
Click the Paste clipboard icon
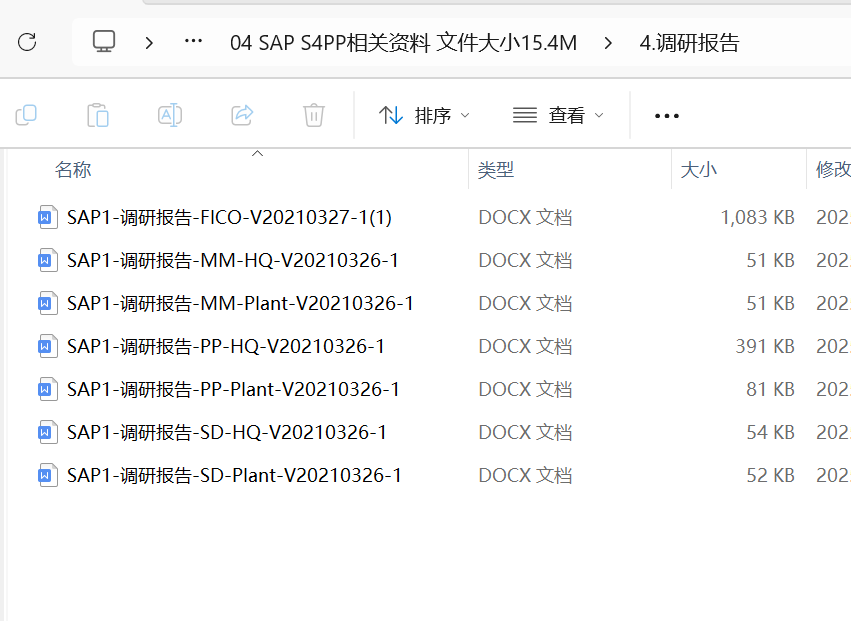click(x=98, y=115)
